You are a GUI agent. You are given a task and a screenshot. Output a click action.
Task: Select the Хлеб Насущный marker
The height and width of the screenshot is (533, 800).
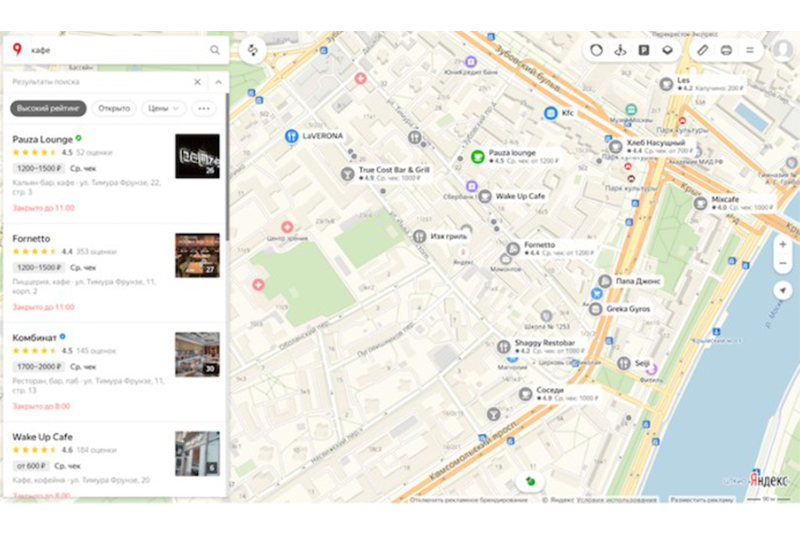coord(615,146)
